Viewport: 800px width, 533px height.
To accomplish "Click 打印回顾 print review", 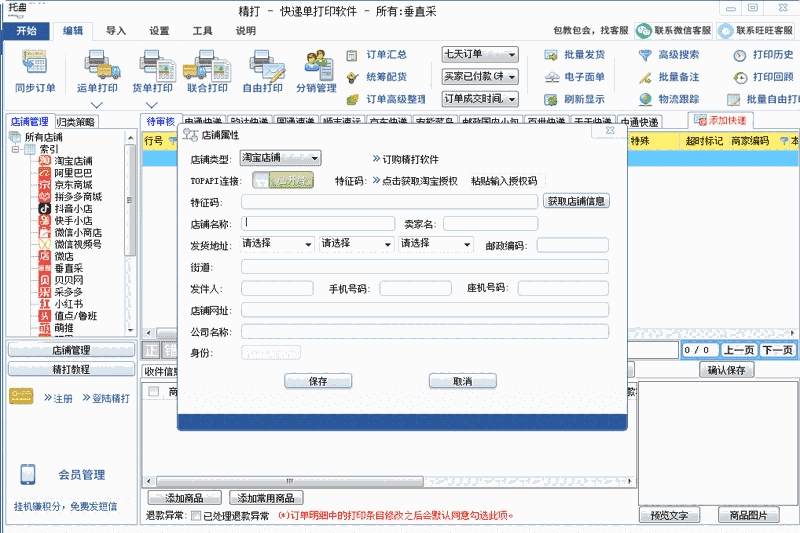I will coord(763,77).
